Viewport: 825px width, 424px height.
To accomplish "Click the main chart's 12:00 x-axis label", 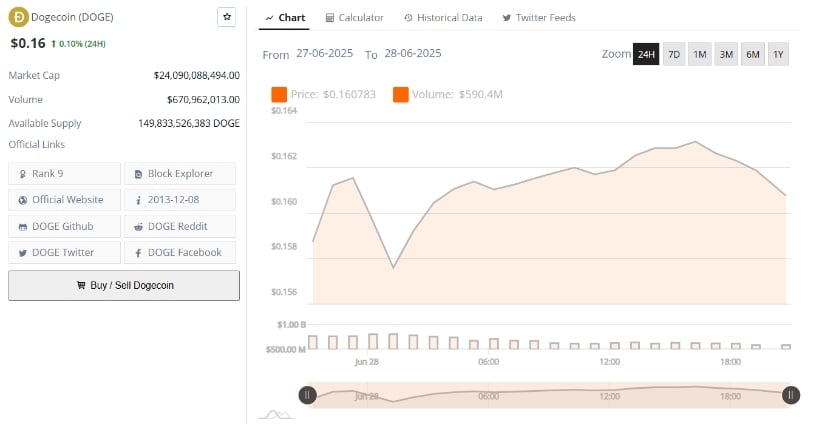I will pos(610,362).
